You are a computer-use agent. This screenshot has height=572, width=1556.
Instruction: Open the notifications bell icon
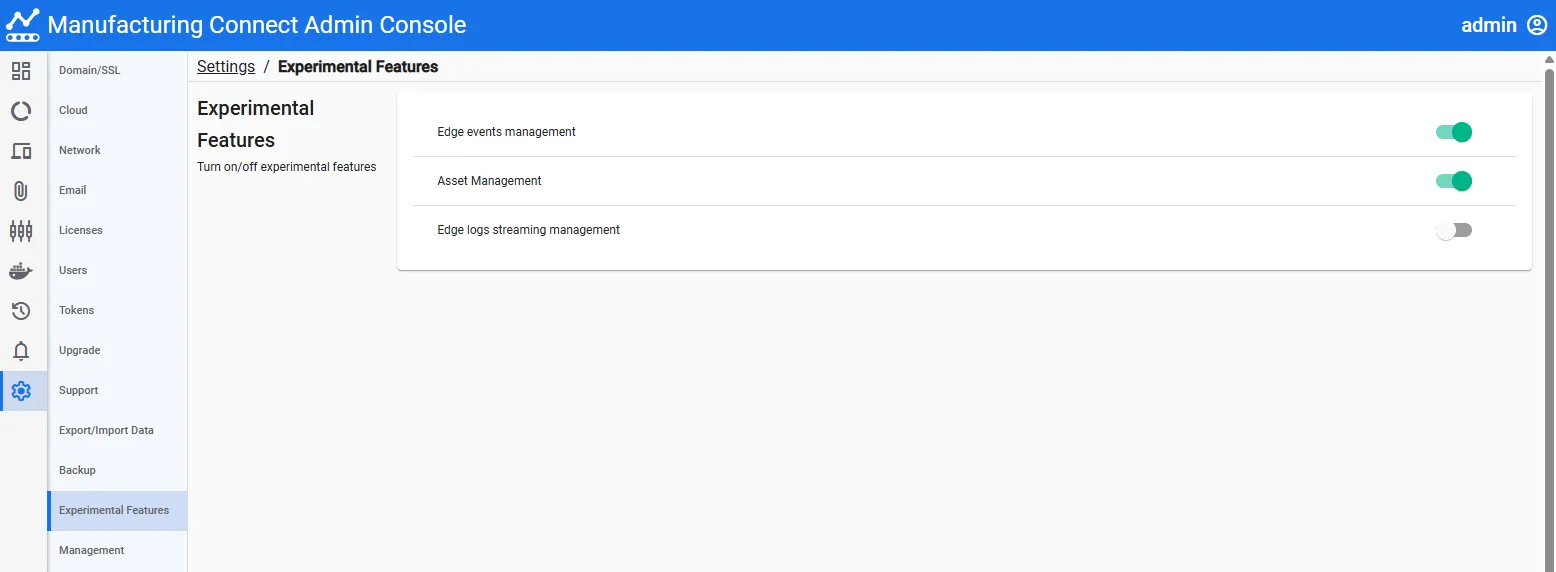pyautogui.click(x=21, y=351)
